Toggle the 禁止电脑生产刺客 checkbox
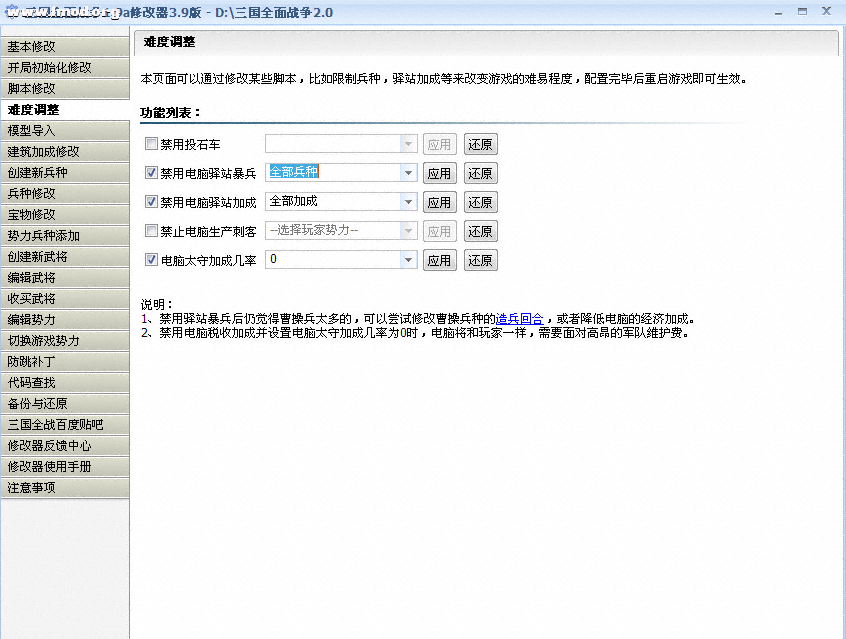Viewport: 846px width, 639px height. [x=152, y=231]
